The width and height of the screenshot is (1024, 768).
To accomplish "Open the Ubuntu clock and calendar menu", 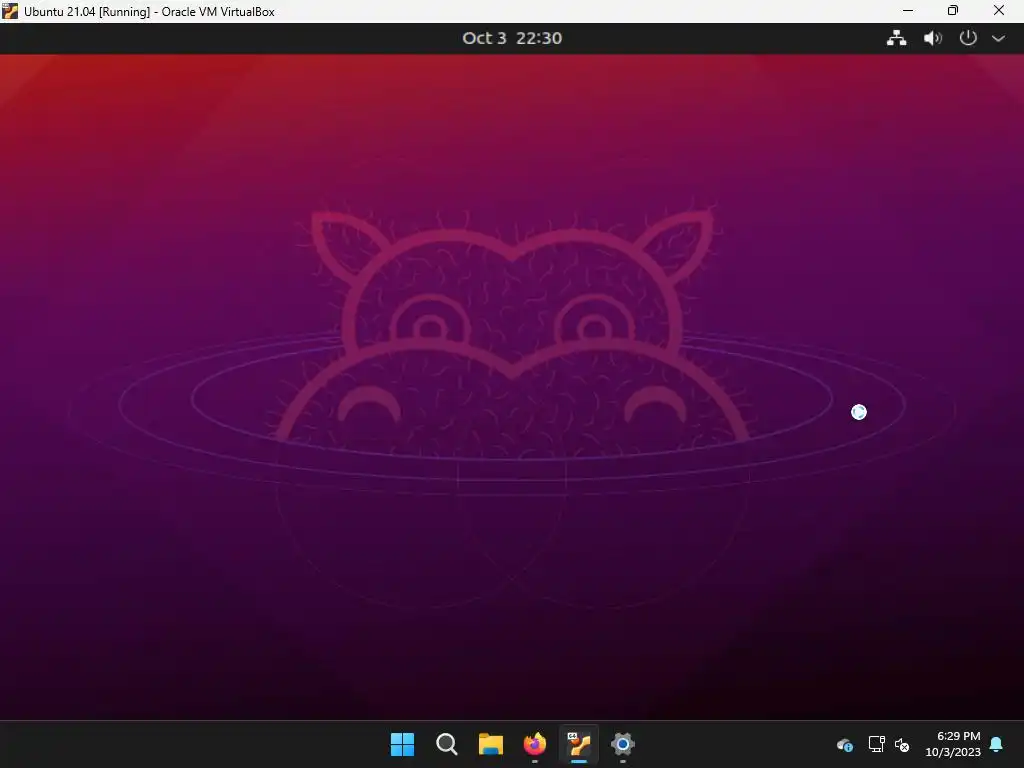I will [512, 38].
